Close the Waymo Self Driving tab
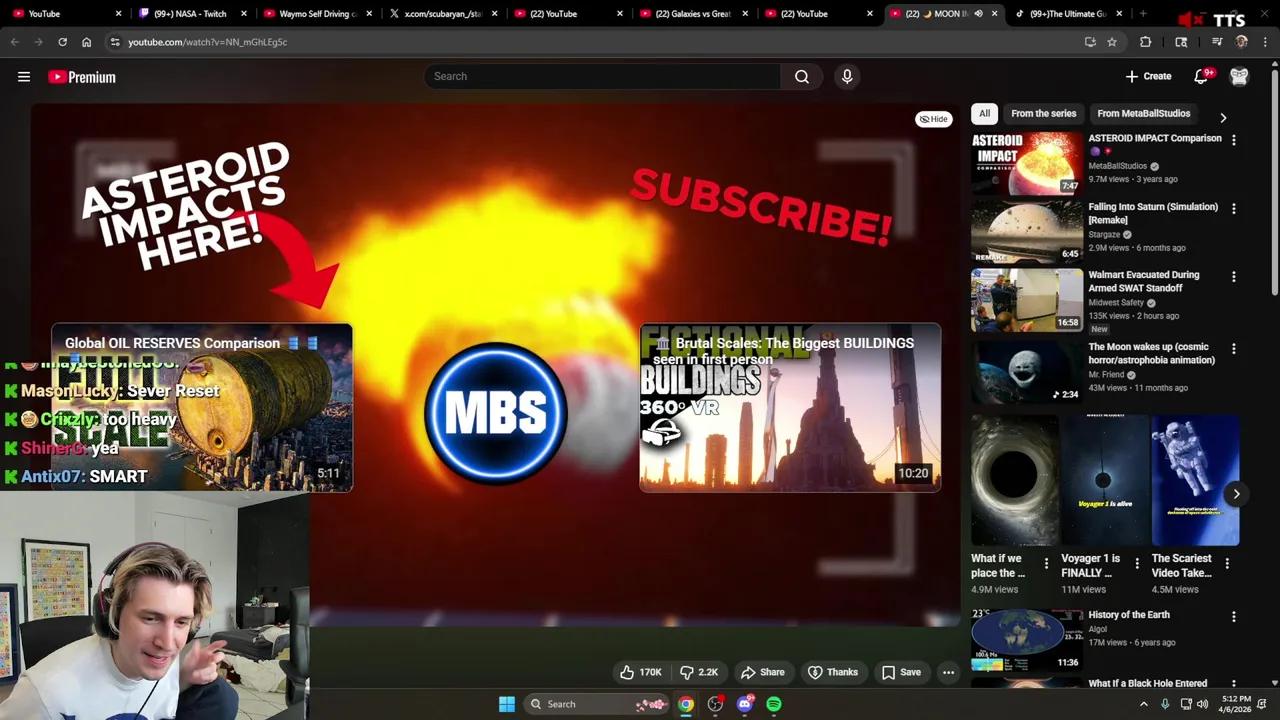Image resolution: width=1280 pixels, height=720 pixels. coord(369,14)
